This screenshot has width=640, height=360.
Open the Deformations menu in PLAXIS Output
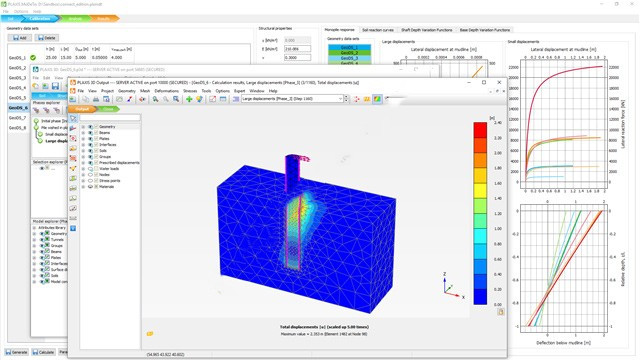(x=167, y=91)
